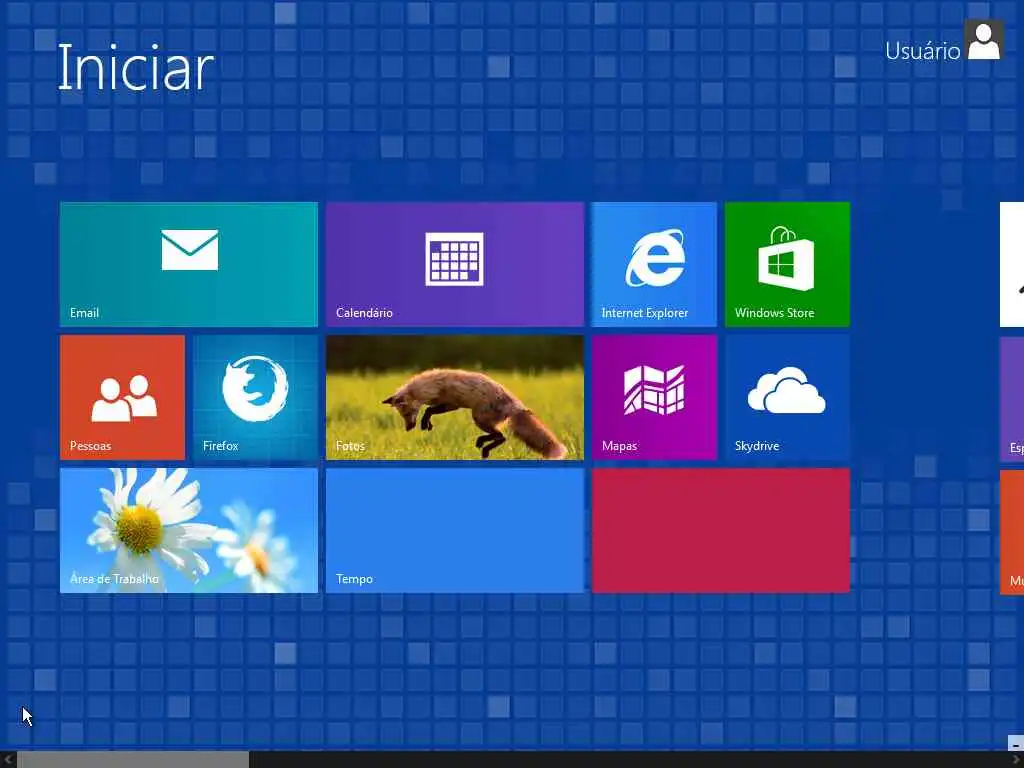This screenshot has height=768, width=1024.
Task: Open the Área de Trabalho desktop tile
Action: pyautogui.click(x=189, y=531)
